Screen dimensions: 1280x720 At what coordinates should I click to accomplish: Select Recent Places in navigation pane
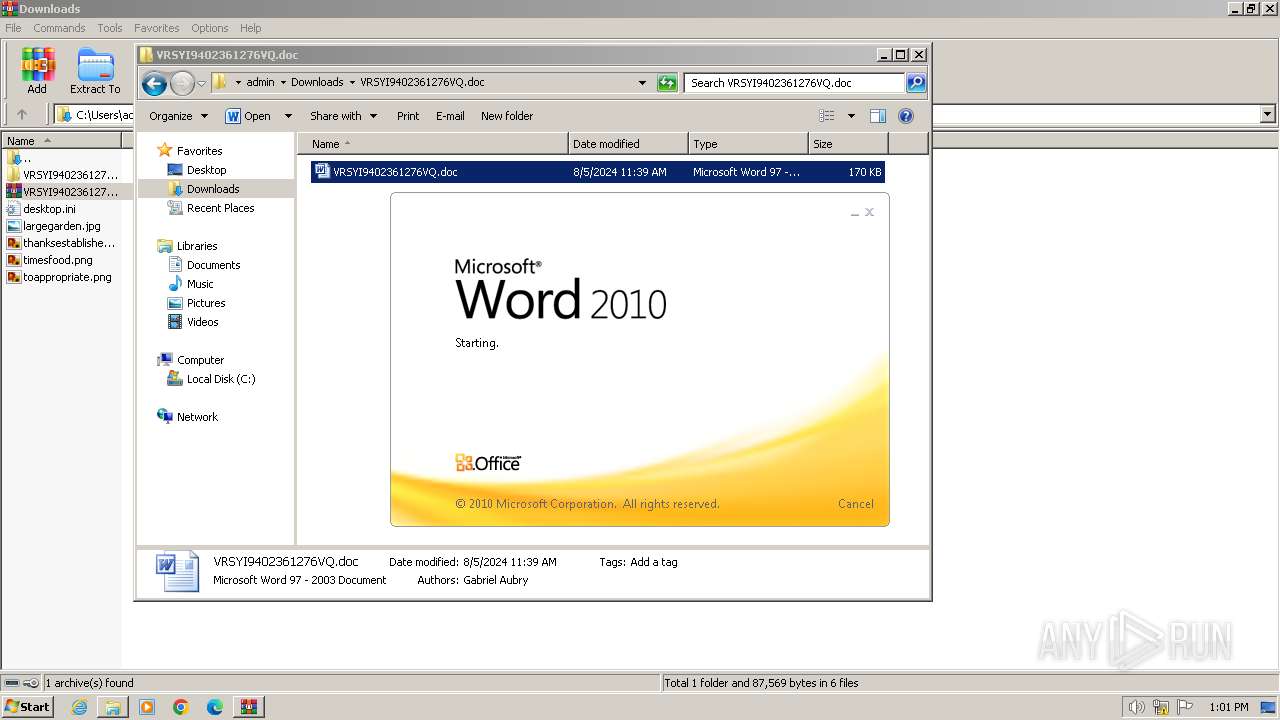coord(220,208)
